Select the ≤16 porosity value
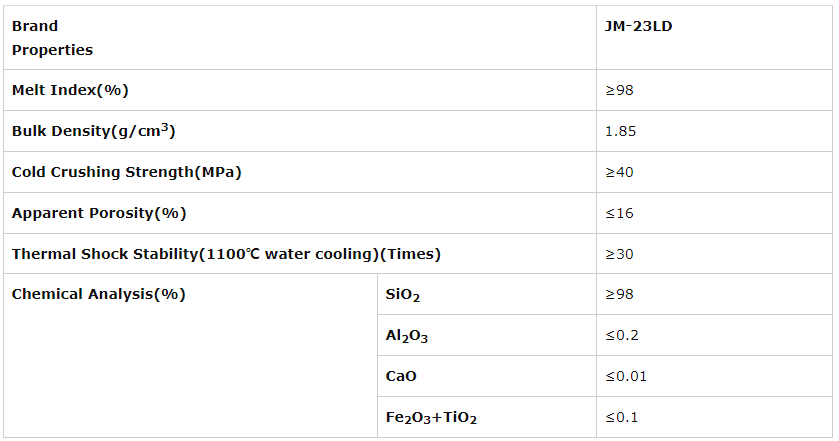The image size is (839, 441). [619, 213]
